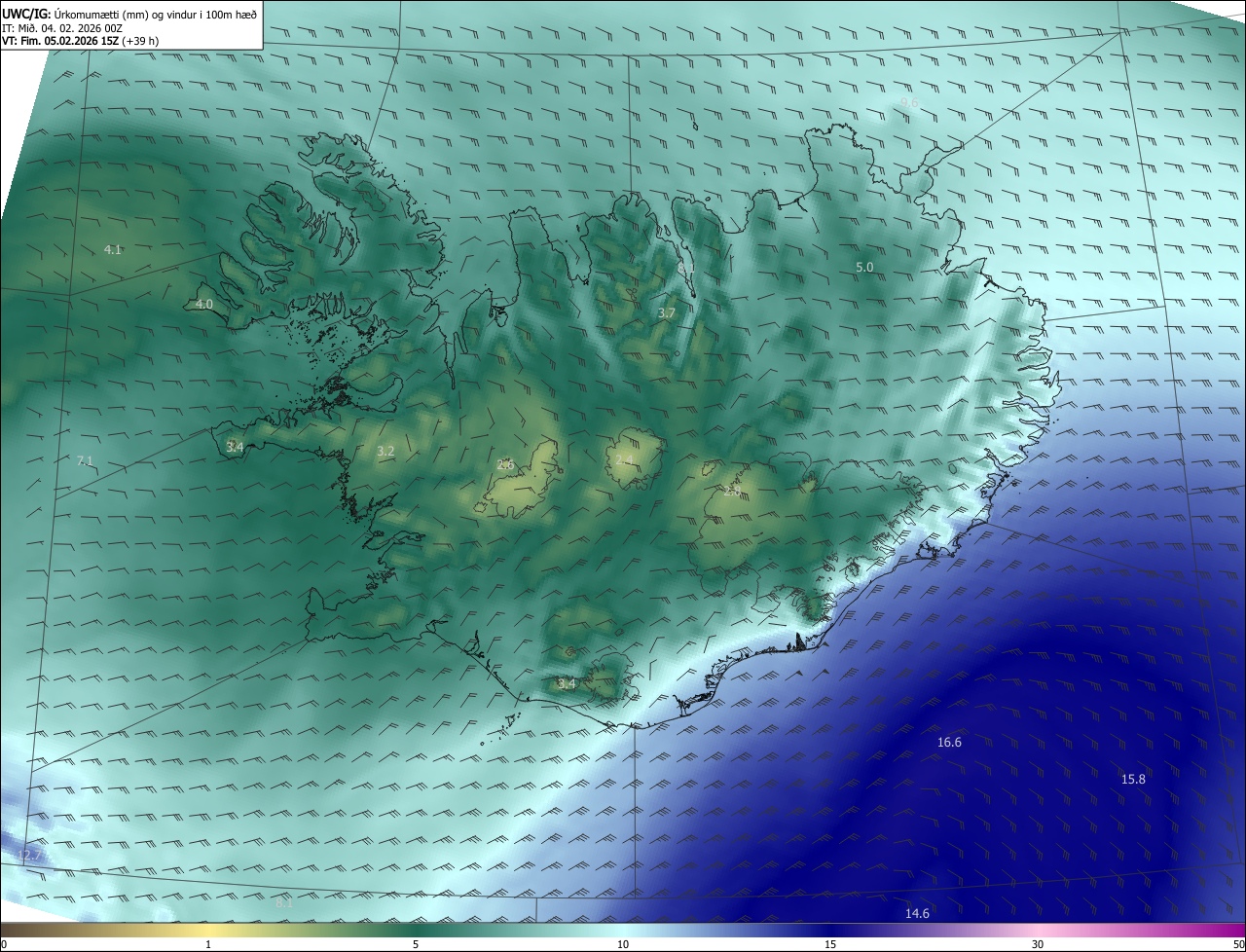Click the 7.1 value in the western ocean
The width and height of the screenshot is (1246, 952).
click(84, 460)
